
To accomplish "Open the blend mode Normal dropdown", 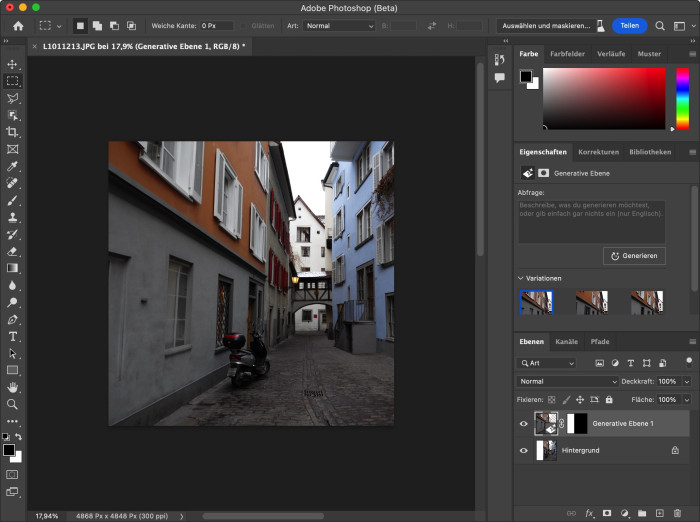I will 567,381.
